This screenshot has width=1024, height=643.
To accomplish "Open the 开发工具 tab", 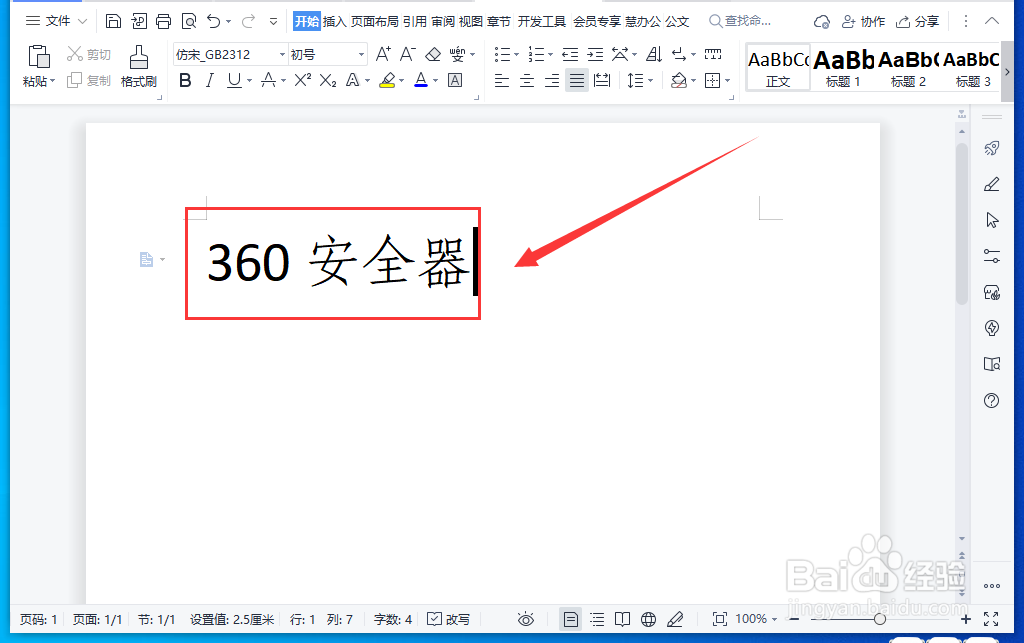I will tap(541, 22).
